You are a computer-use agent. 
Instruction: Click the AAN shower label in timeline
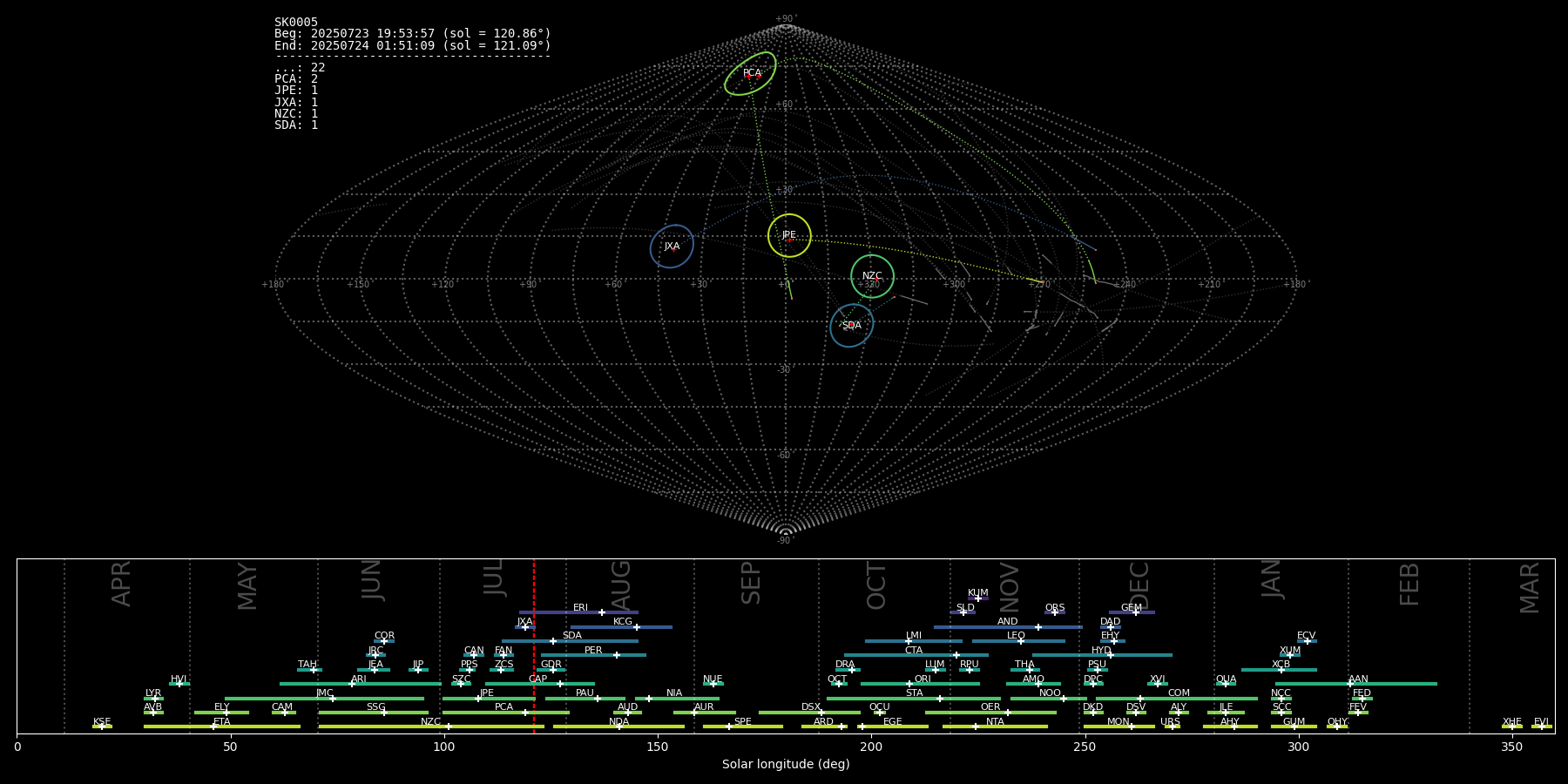point(1358,679)
